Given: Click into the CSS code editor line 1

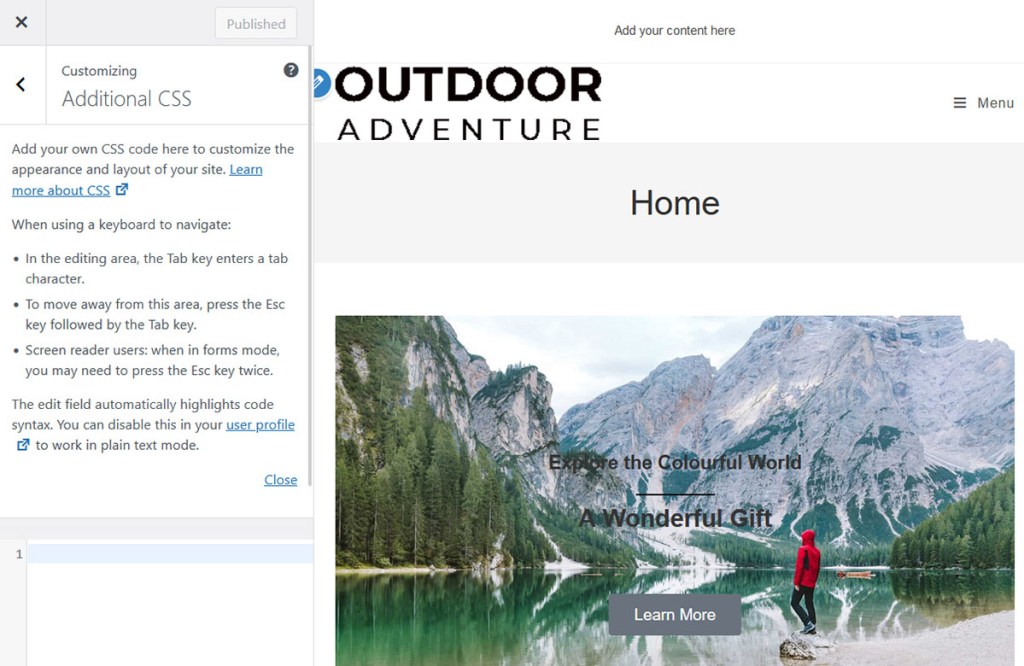Looking at the screenshot, I should (170, 554).
